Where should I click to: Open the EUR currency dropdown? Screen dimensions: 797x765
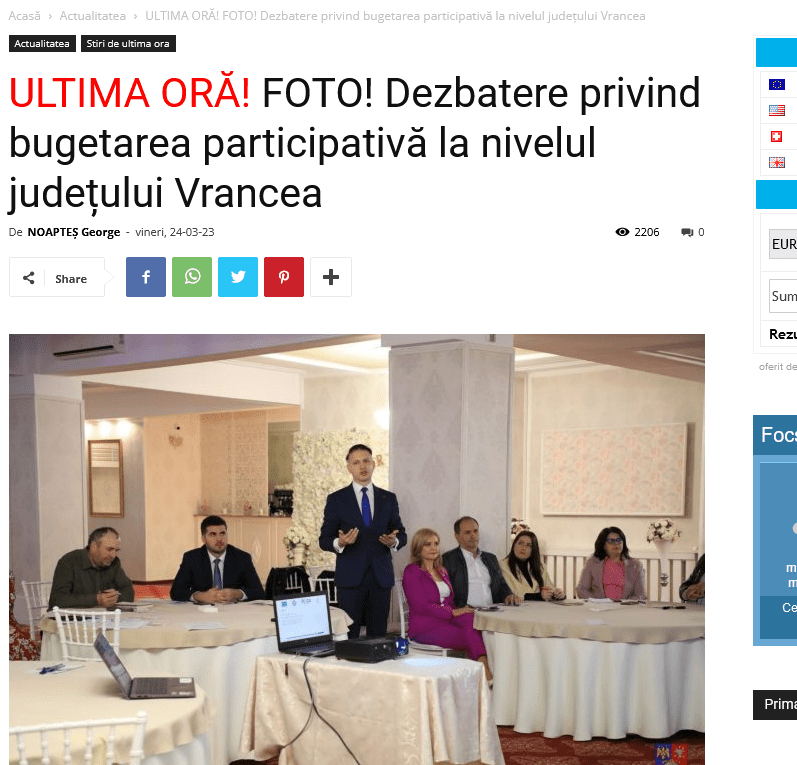click(x=783, y=244)
